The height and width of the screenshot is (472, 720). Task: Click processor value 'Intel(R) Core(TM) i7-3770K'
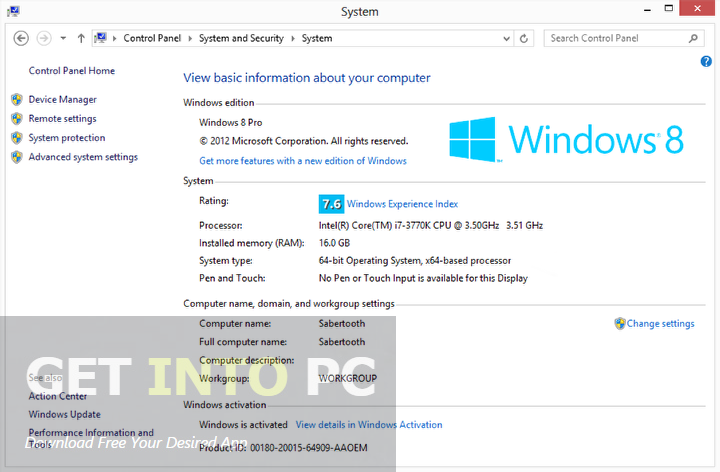431,225
